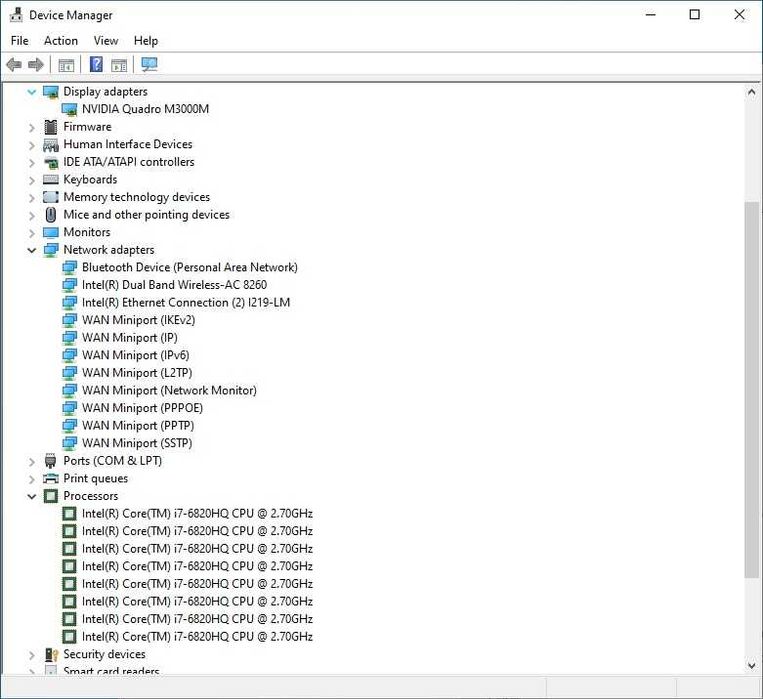Expand the IDE ATA/ATAPI controllers node
This screenshot has height=699, width=763.
point(32,163)
